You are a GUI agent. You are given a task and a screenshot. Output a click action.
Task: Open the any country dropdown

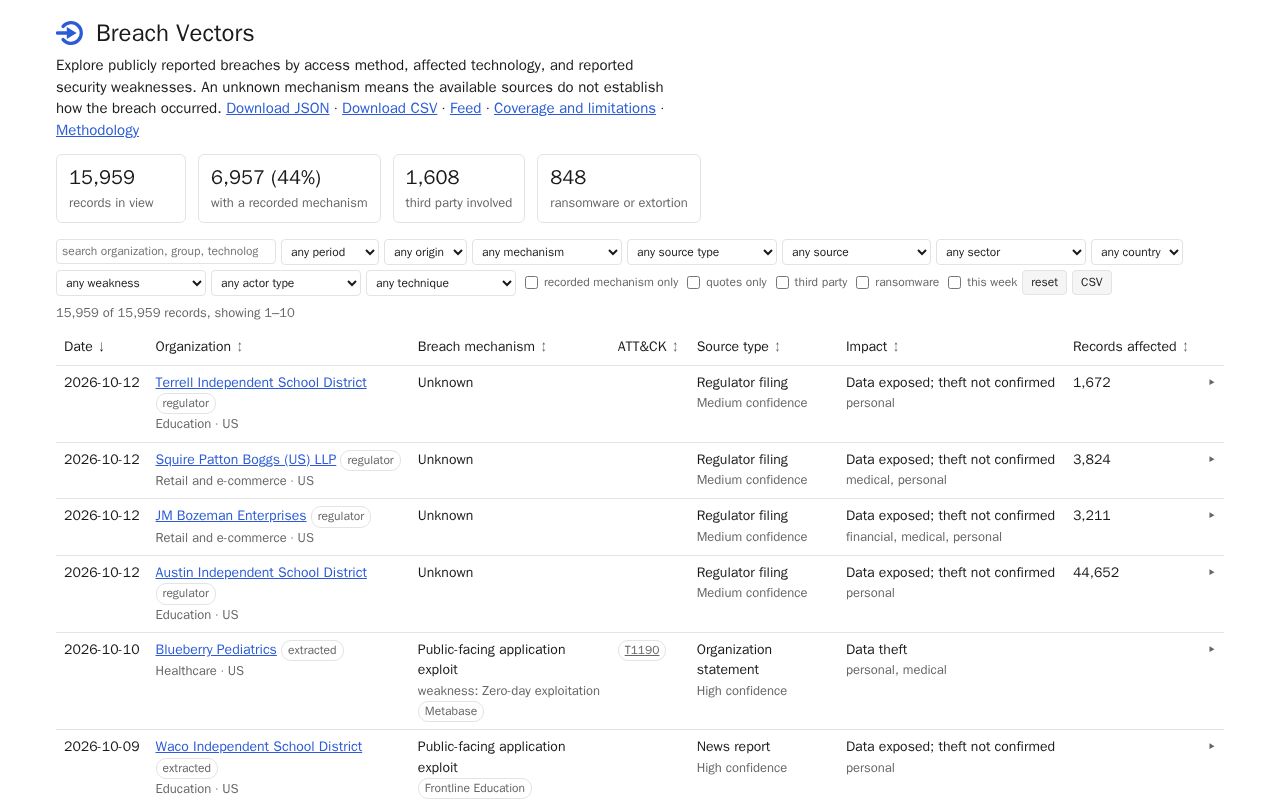[x=1137, y=252]
